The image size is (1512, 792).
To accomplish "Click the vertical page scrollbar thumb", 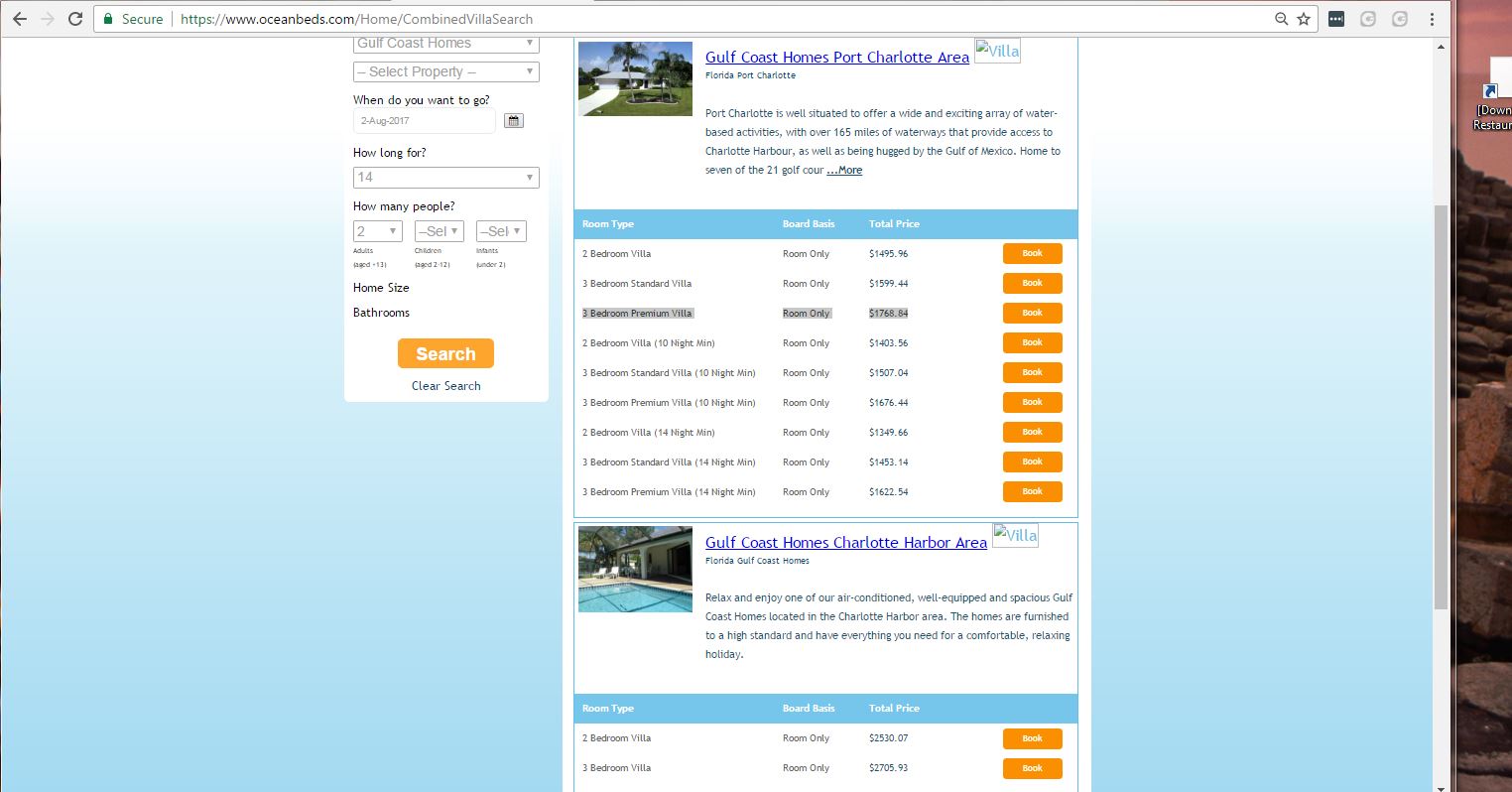I will [1442, 407].
